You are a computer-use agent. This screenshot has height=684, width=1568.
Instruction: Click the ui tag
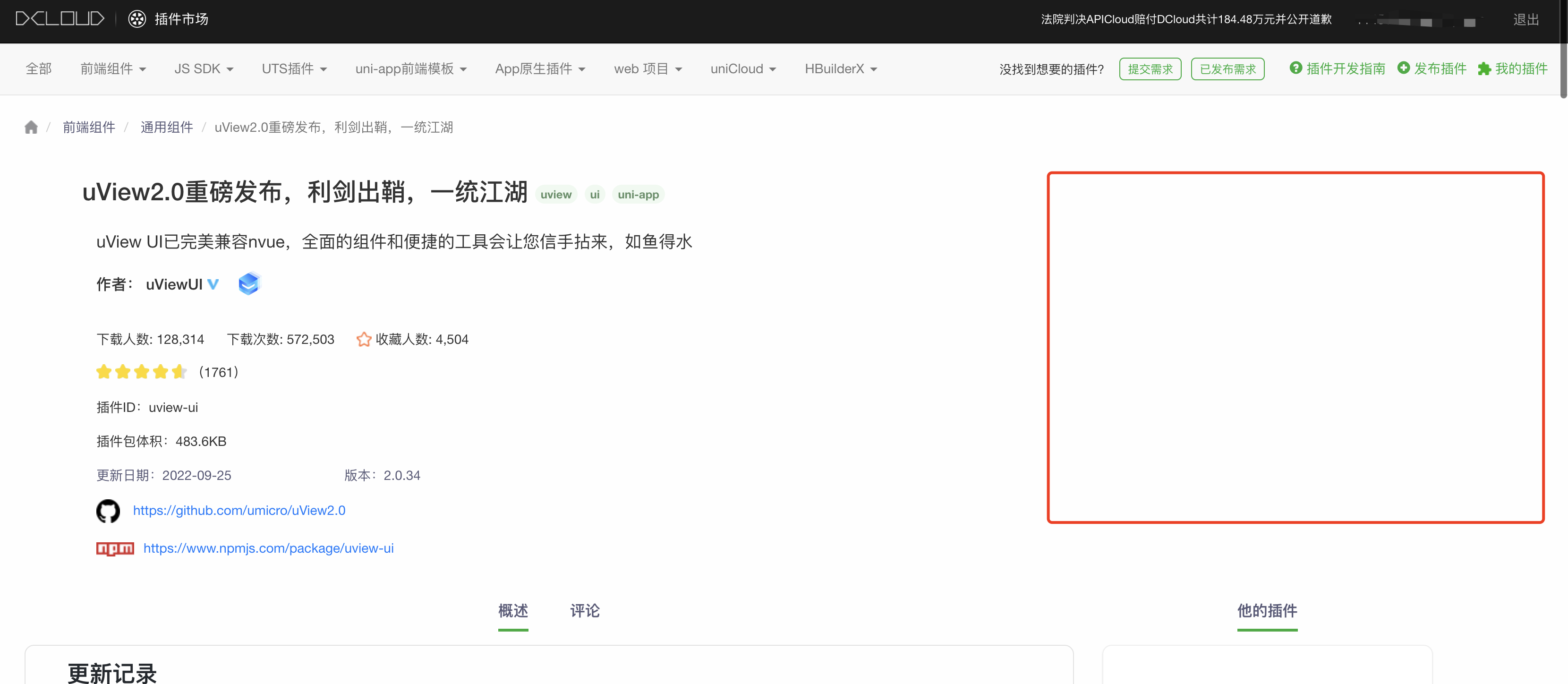pos(595,195)
